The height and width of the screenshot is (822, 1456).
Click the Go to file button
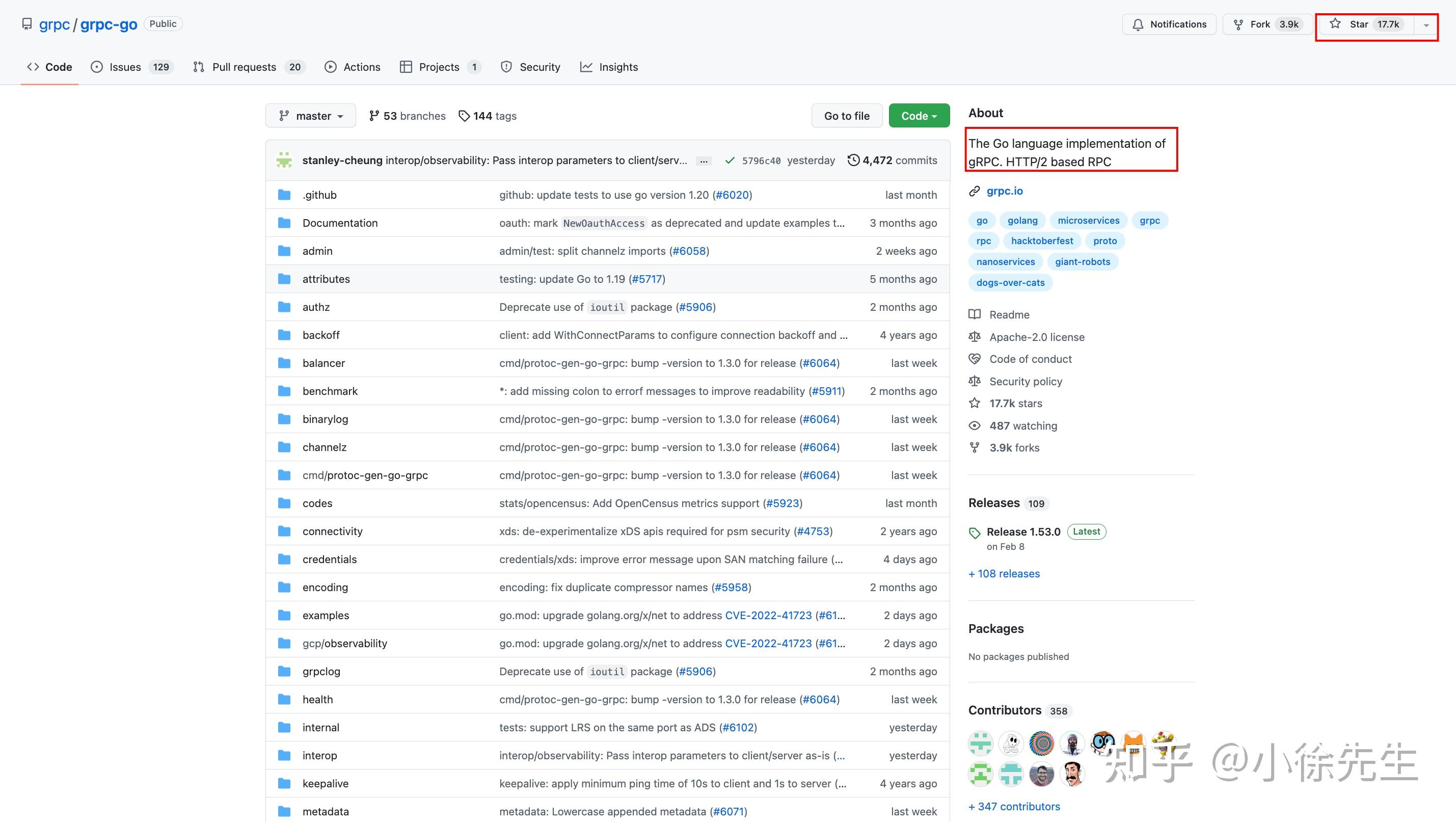point(846,116)
